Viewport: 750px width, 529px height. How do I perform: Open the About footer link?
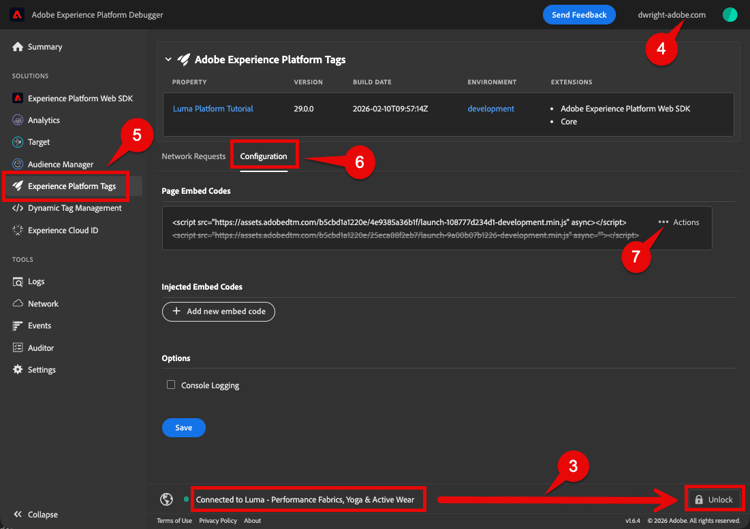[252, 520]
